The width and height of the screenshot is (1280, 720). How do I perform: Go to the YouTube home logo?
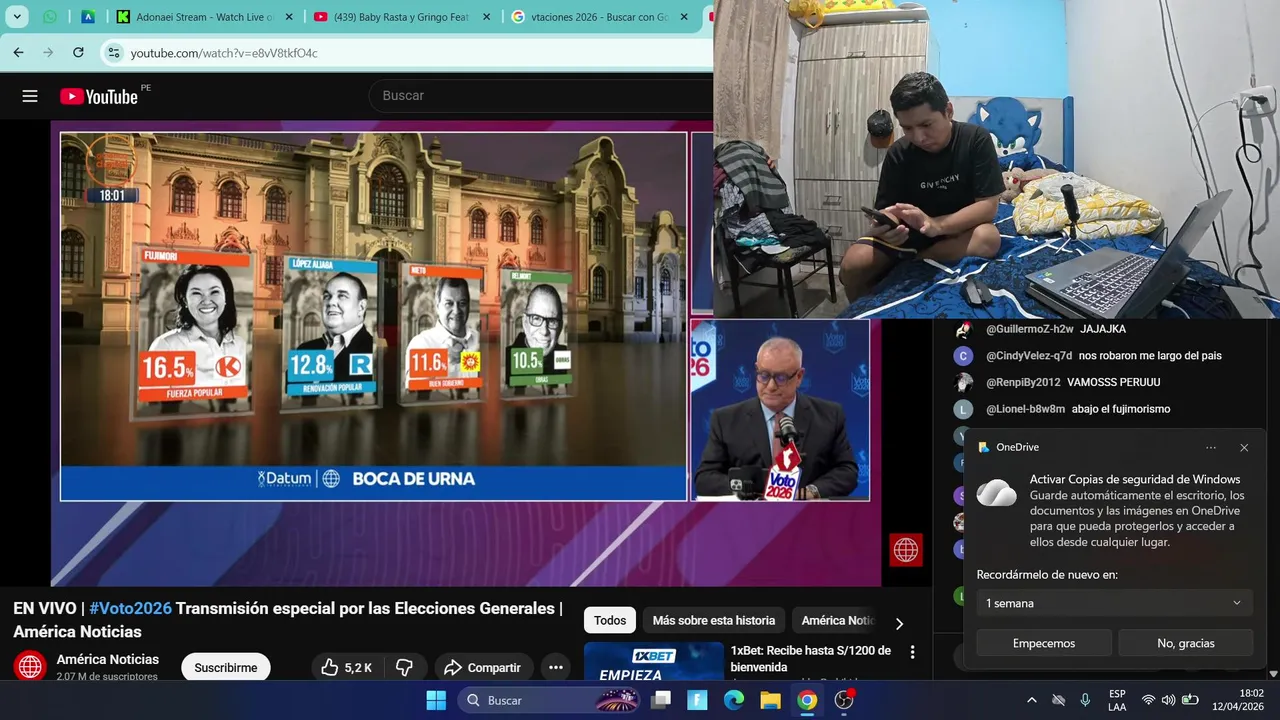click(99, 96)
